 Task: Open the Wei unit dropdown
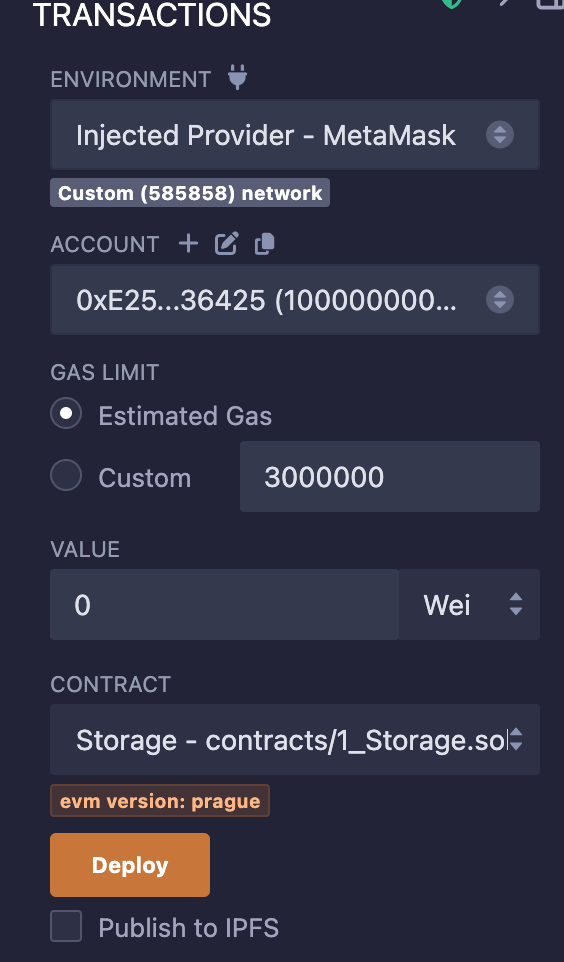469,604
